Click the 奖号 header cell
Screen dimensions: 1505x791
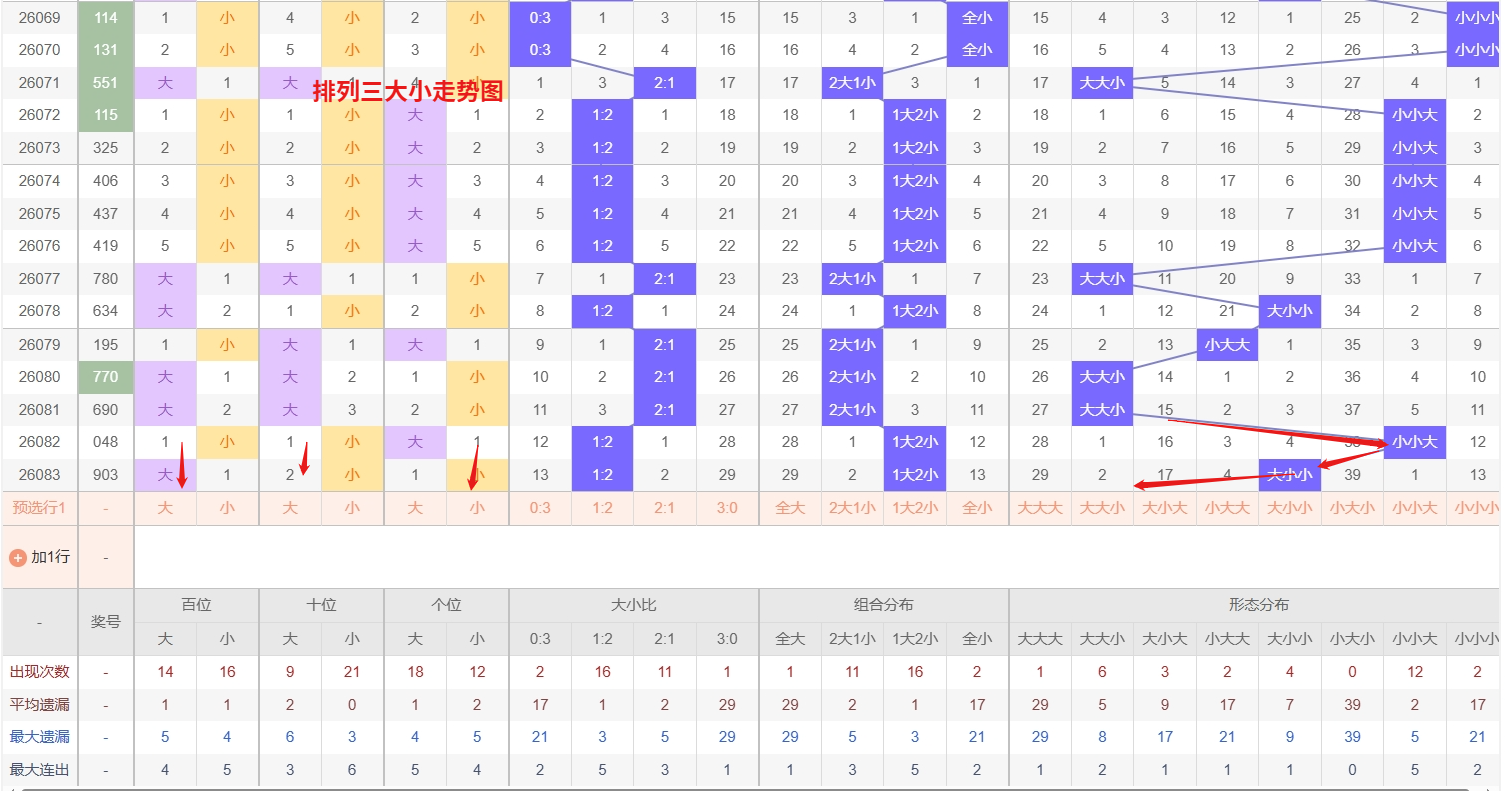(106, 622)
